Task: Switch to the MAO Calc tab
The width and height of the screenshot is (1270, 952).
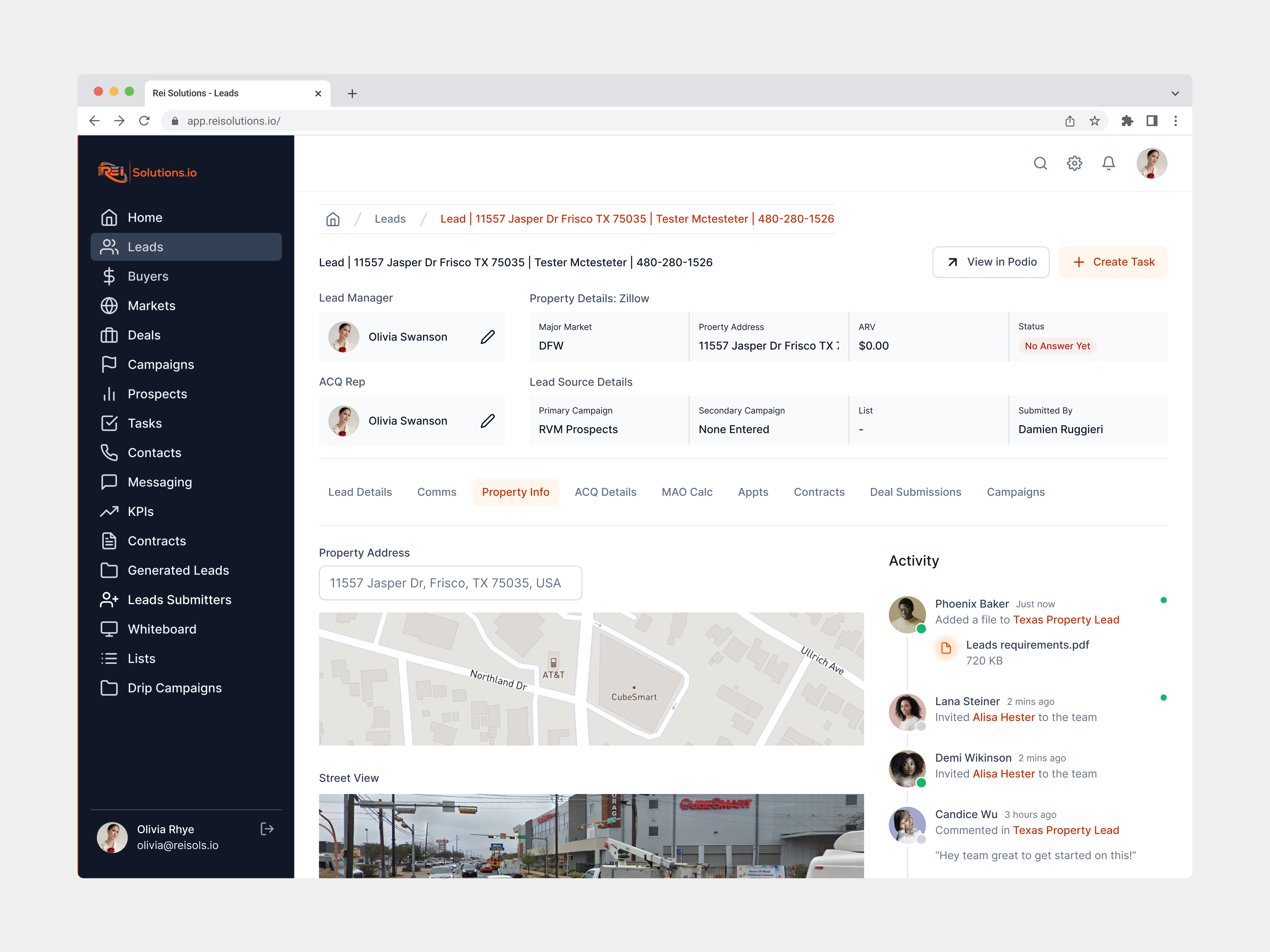Action: pos(687,492)
